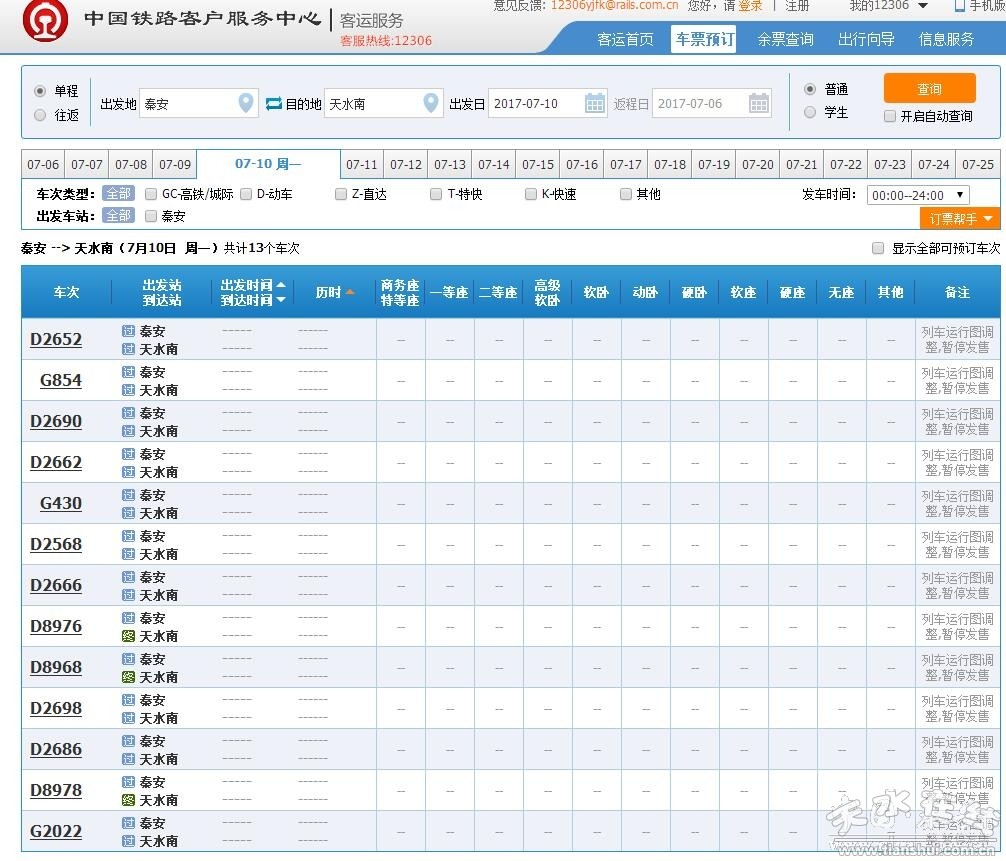Select the 学生 student ticket radio button
1006x861 pixels.
coord(810,113)
